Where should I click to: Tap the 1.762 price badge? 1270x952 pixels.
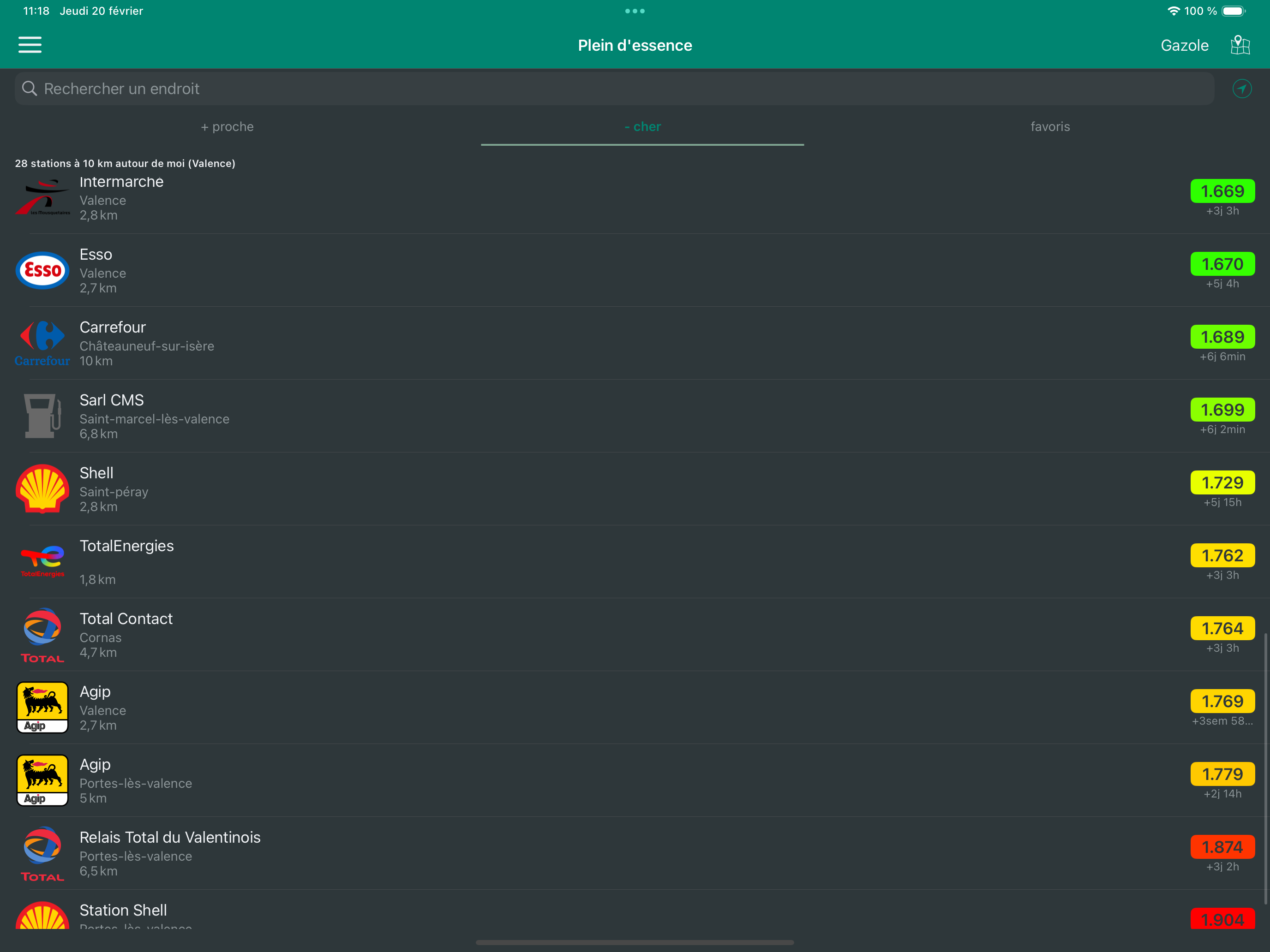[1222, 555]
